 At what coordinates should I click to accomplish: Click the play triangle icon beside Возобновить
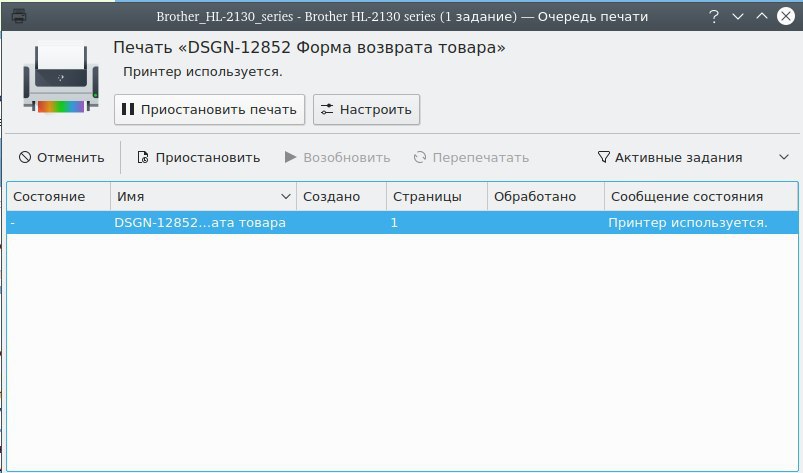click(290, 157)
